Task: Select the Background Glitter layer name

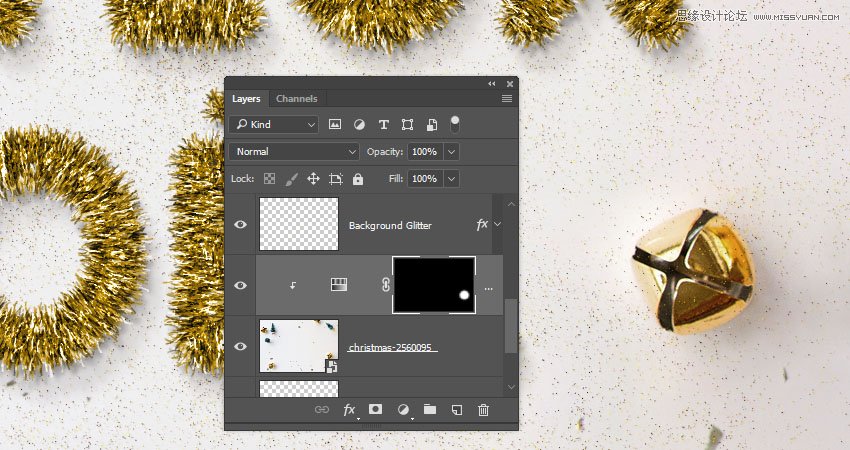Action: (x=390, y=226)
